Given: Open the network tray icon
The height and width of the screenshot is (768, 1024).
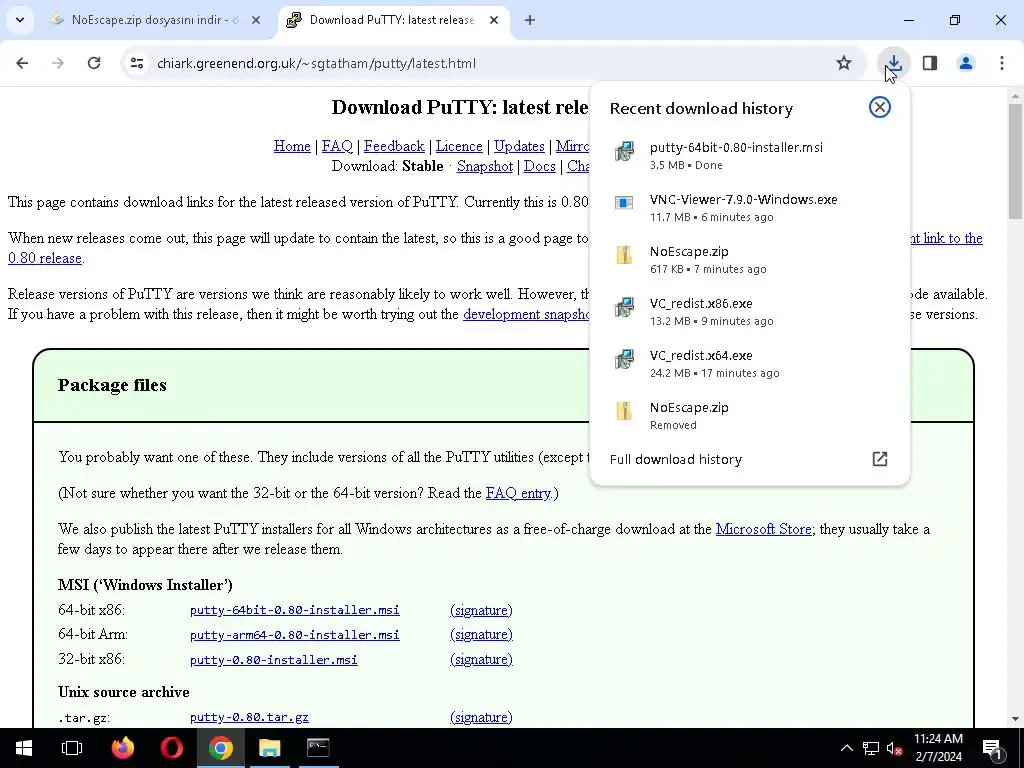Looking at the screenshot, I should [x=871, y=748].
